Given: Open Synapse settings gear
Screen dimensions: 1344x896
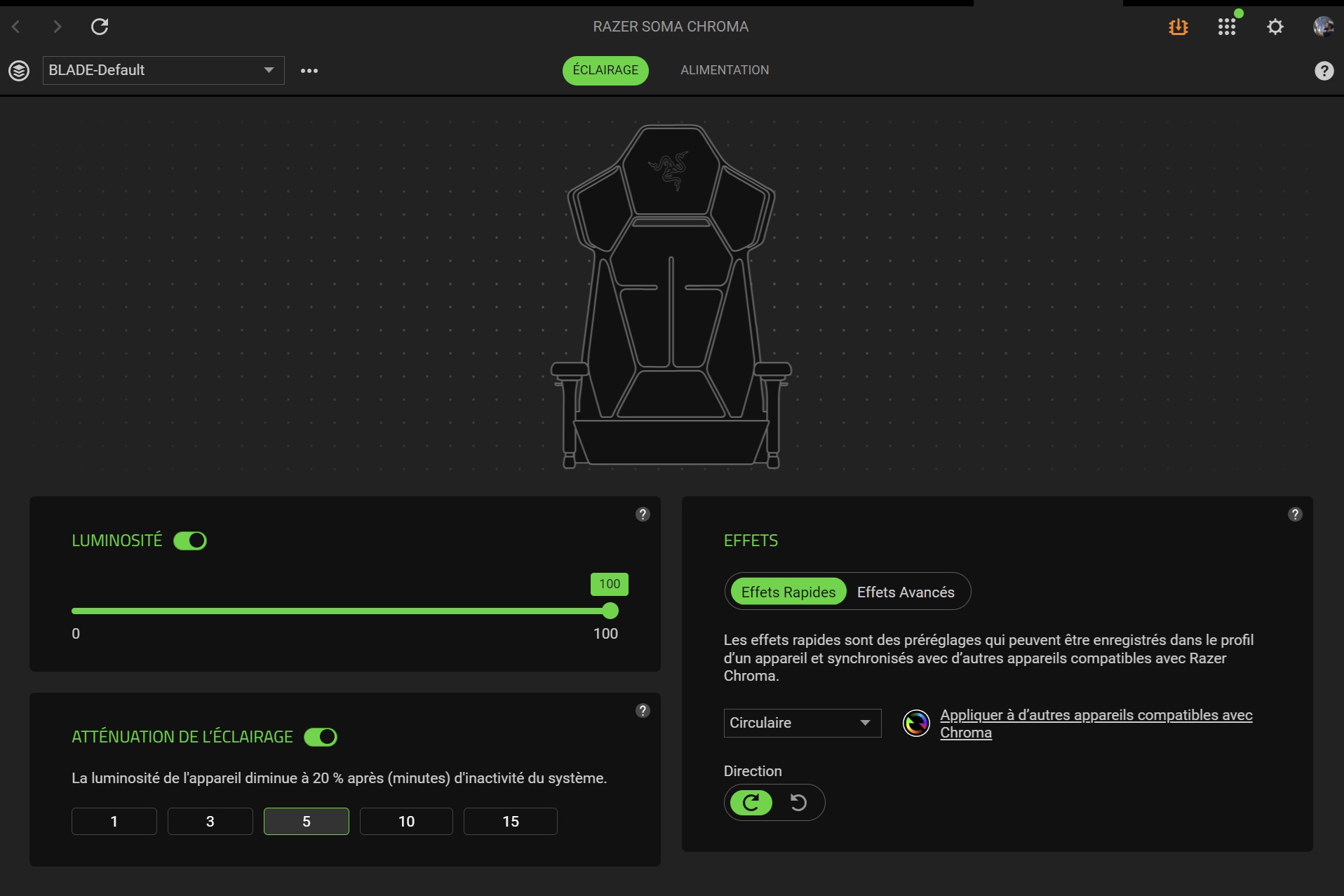Looking at the screenshot, I should (1275, 27).
